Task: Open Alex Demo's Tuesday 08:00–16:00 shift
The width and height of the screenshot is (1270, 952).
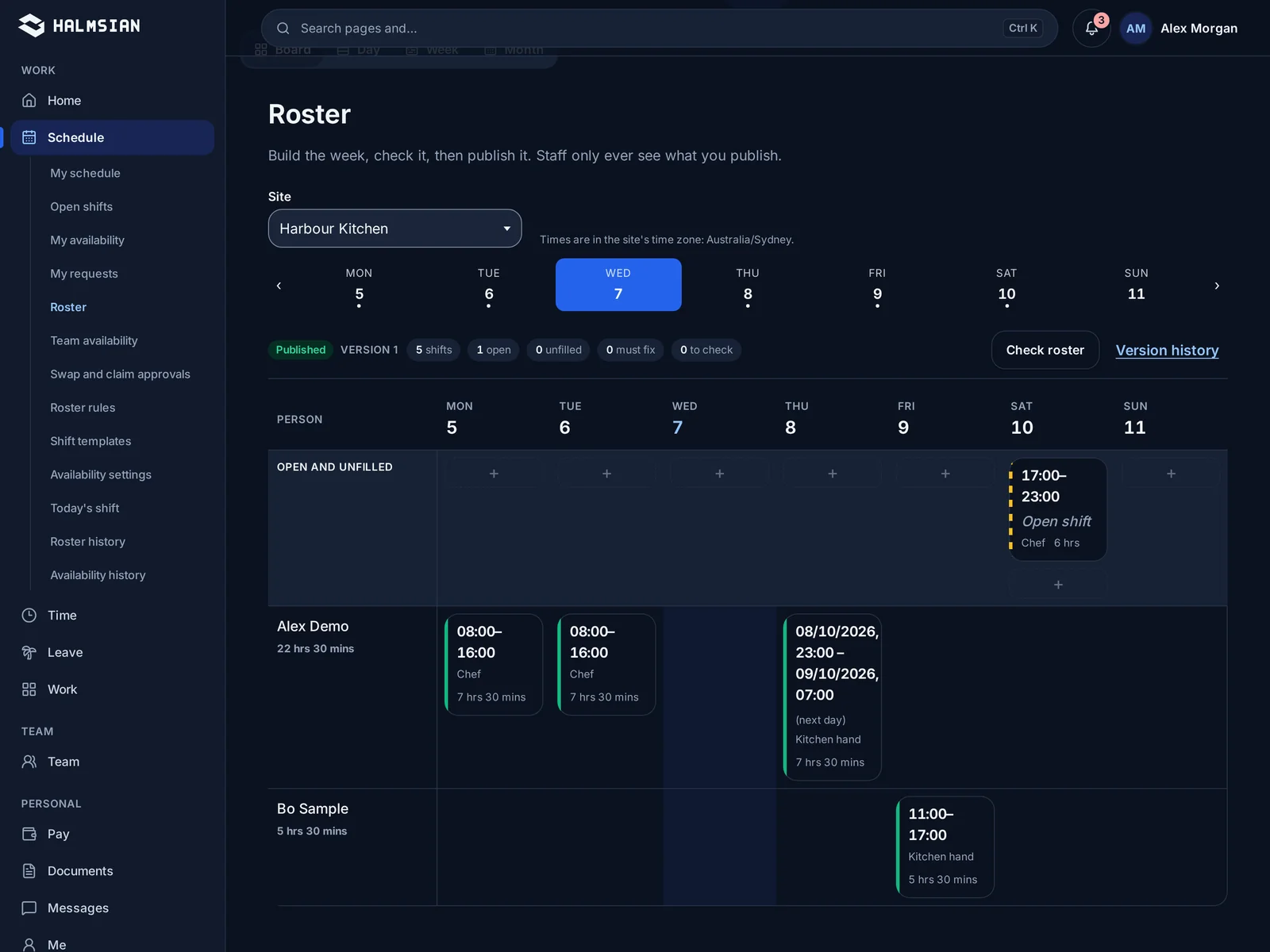Action: tap(606, 665)
